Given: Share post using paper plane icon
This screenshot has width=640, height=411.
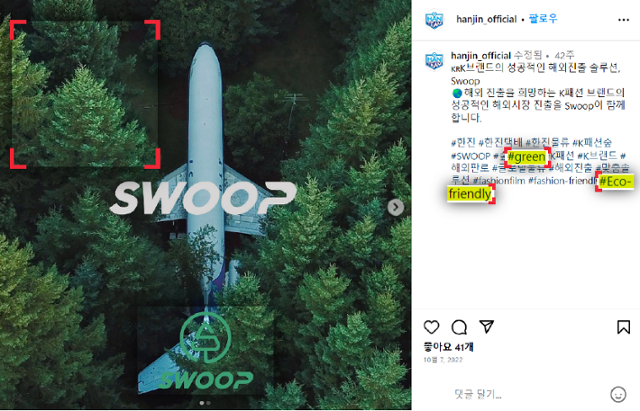Looking at the screenshot, I should pos(487,326).
